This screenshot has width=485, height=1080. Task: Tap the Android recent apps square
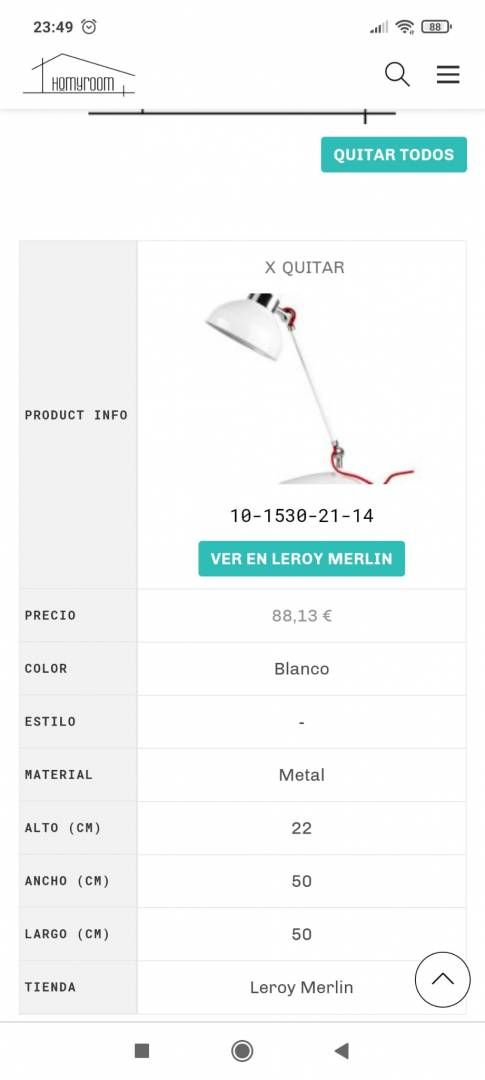(x=142, y=1050)
